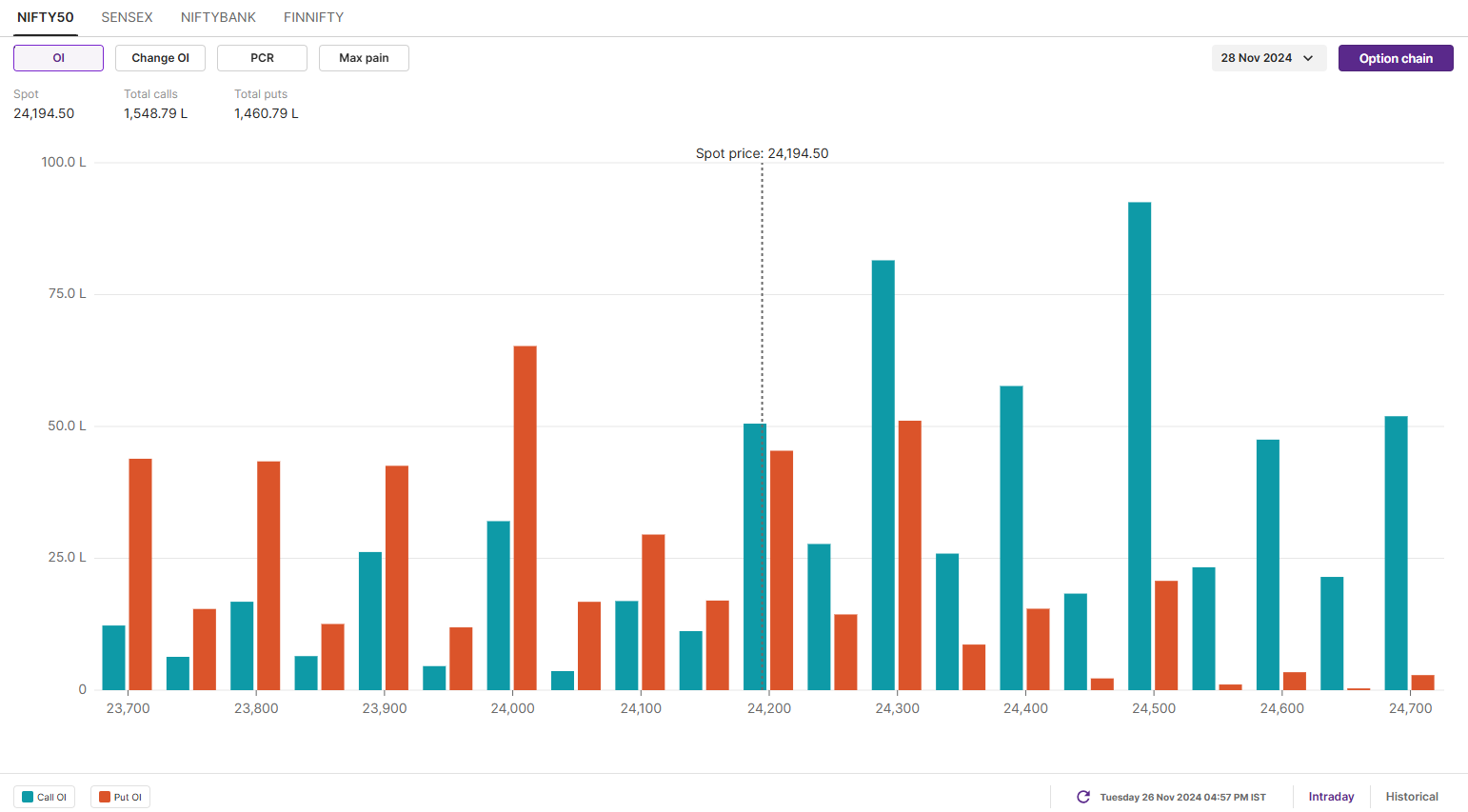Switch to the NIFTYBANK tab

[218, 17]
